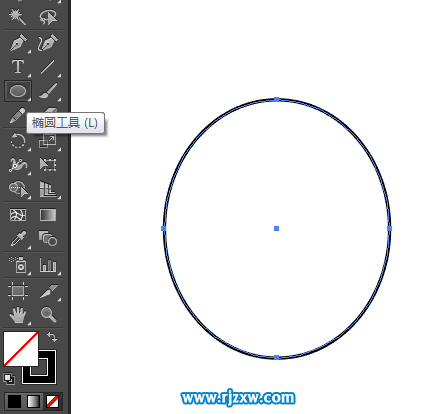Viewport: 434px width, 414px height.
Task: Apply solid Color mode button
Action: [14, 402]
